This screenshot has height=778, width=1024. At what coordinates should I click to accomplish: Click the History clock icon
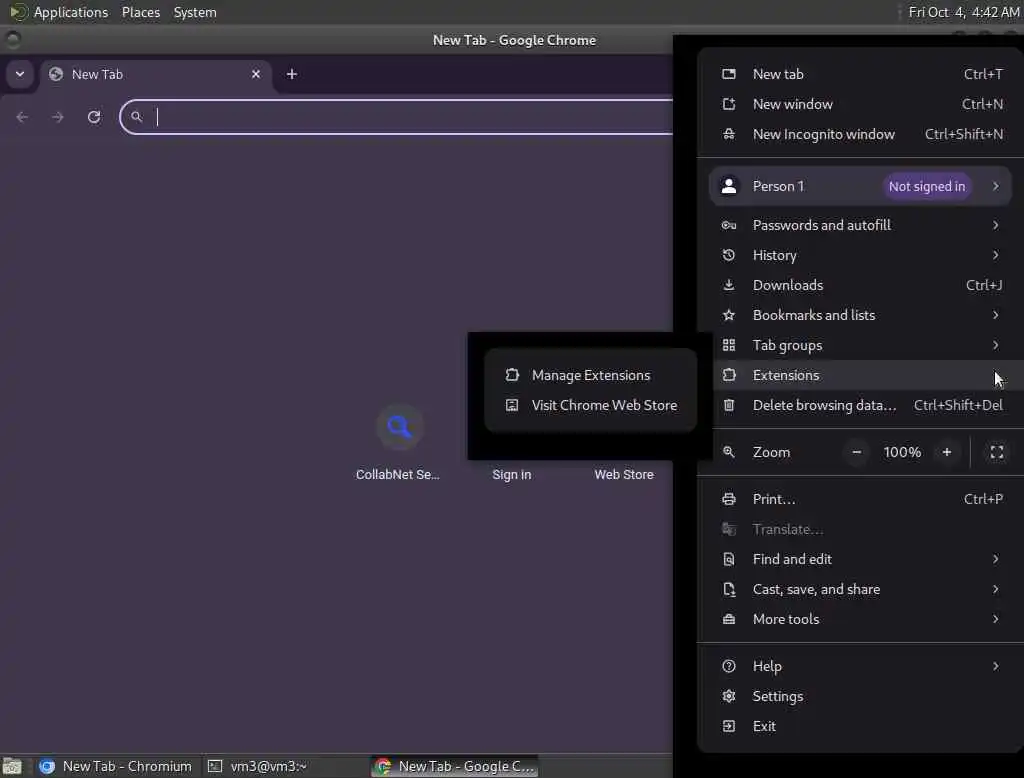[x=729, y=255]
